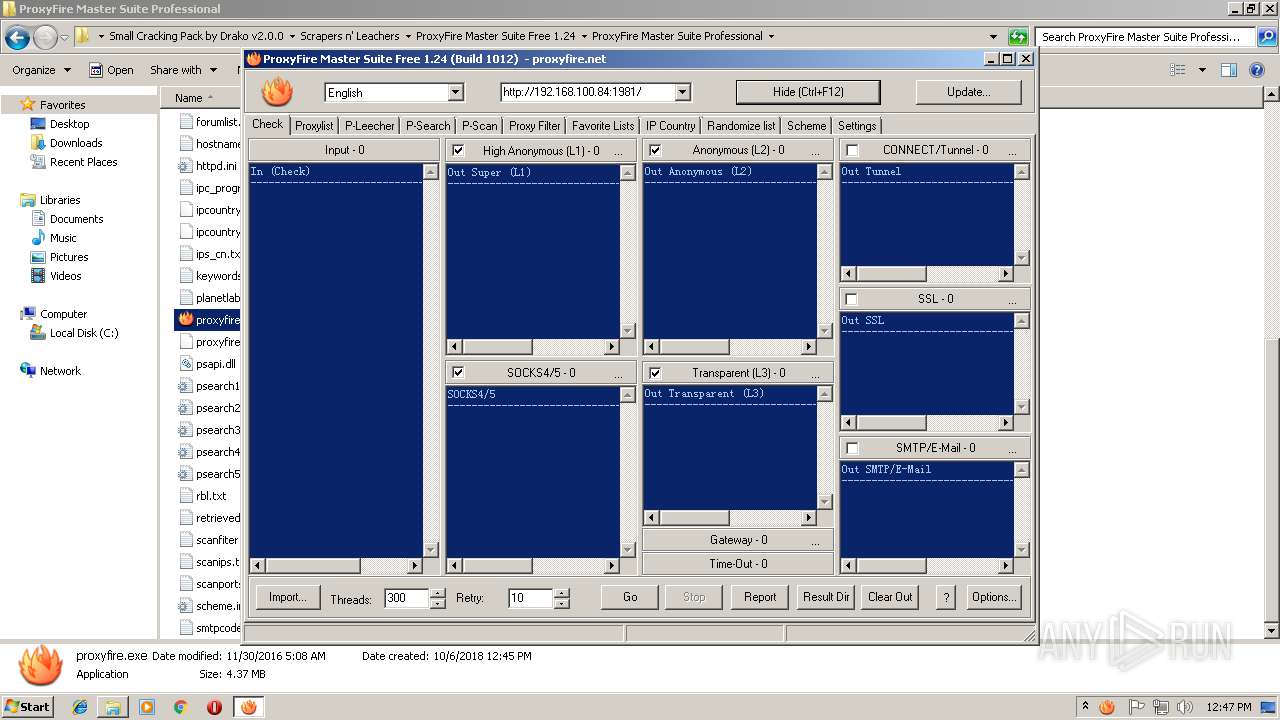This screenshot has width=1280, height=720.
Task: Click the Report button
Action: pos(760,597)
